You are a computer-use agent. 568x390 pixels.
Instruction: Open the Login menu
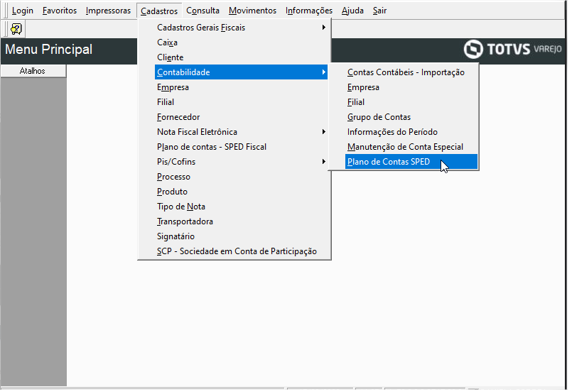point(22,11)
